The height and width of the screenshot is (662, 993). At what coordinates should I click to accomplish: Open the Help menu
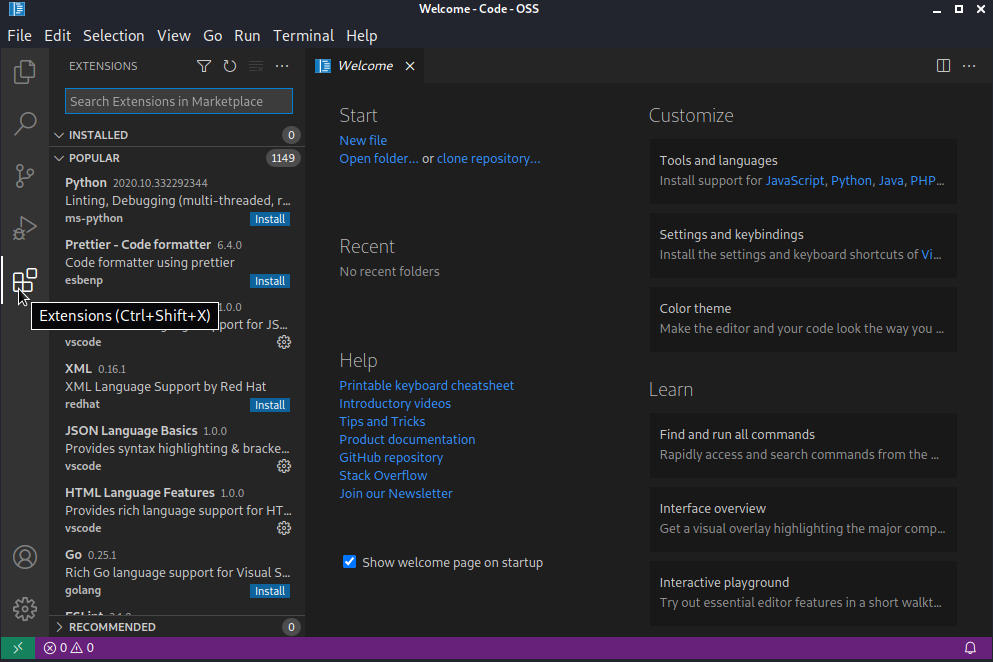362,35
